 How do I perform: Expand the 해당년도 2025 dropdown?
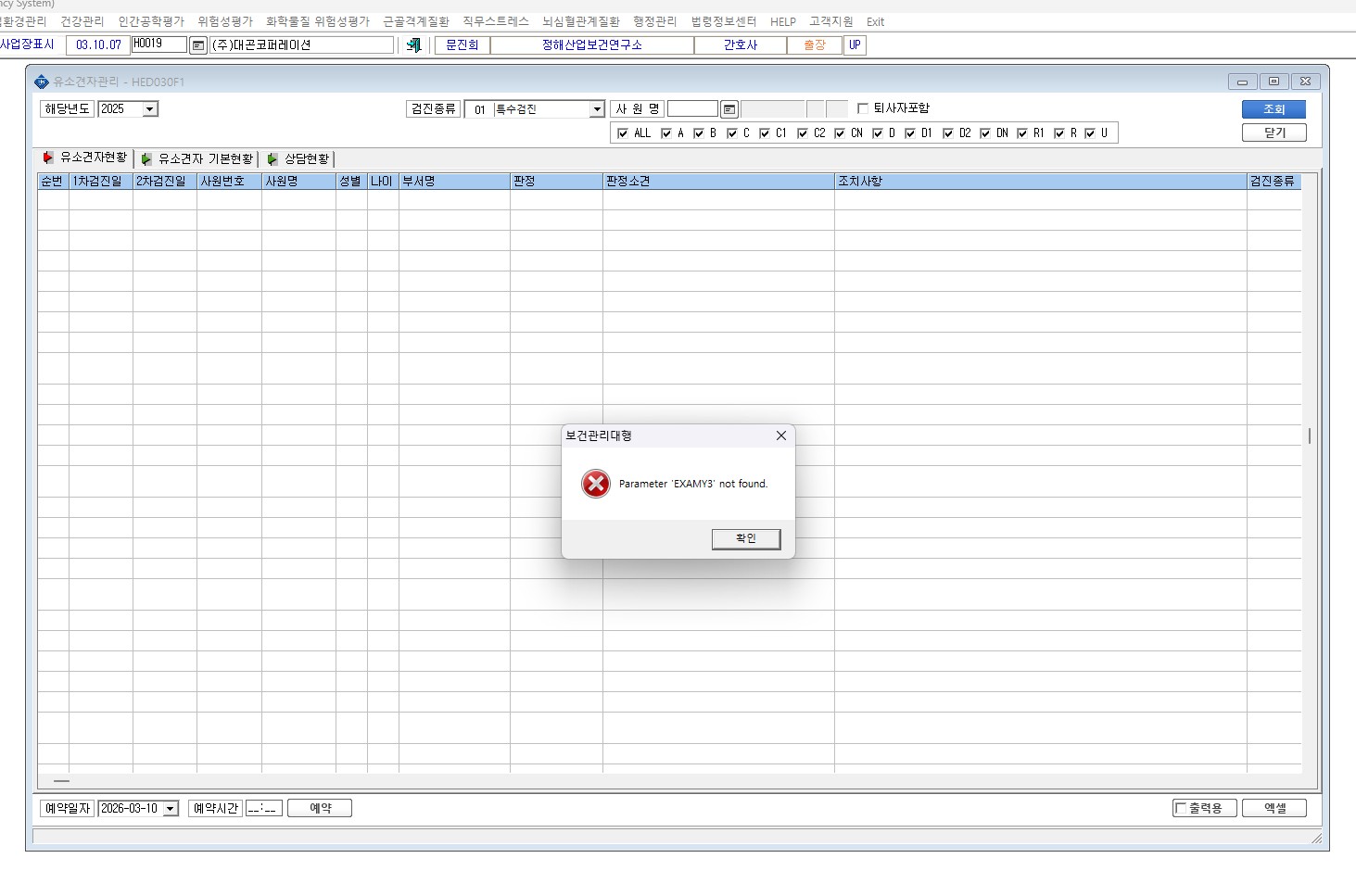[x=150, y=109]
